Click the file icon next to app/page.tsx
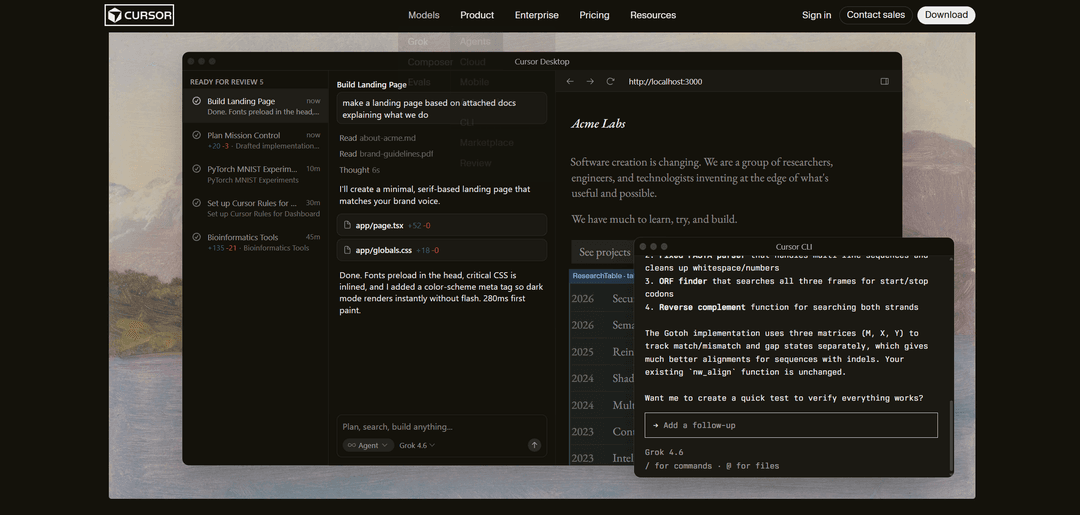The height and width of the screenshot is (515, 1080). pyautogui.click(x=346, y=225)
